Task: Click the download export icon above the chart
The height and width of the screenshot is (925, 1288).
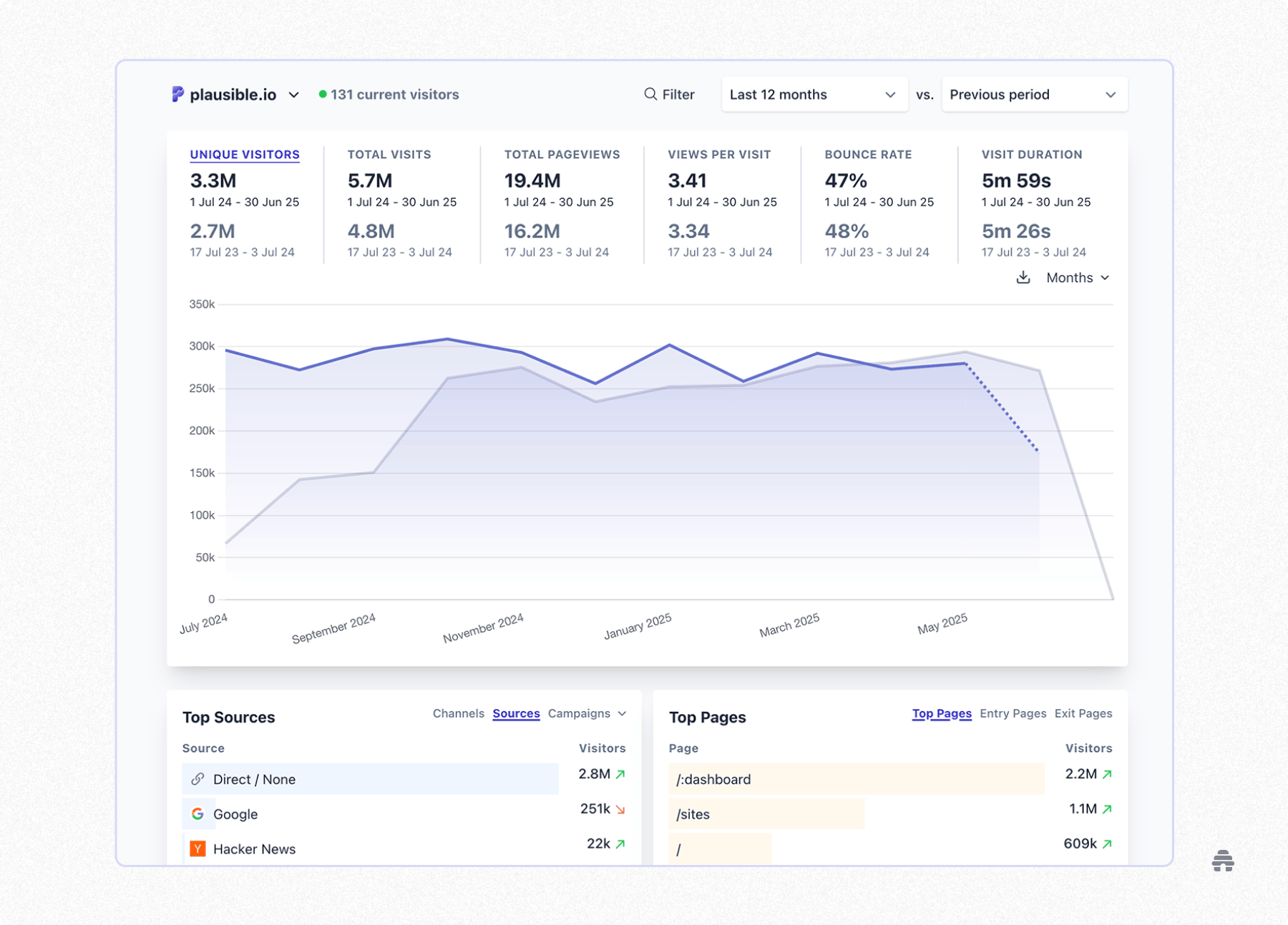Action: pos(1023,277)
